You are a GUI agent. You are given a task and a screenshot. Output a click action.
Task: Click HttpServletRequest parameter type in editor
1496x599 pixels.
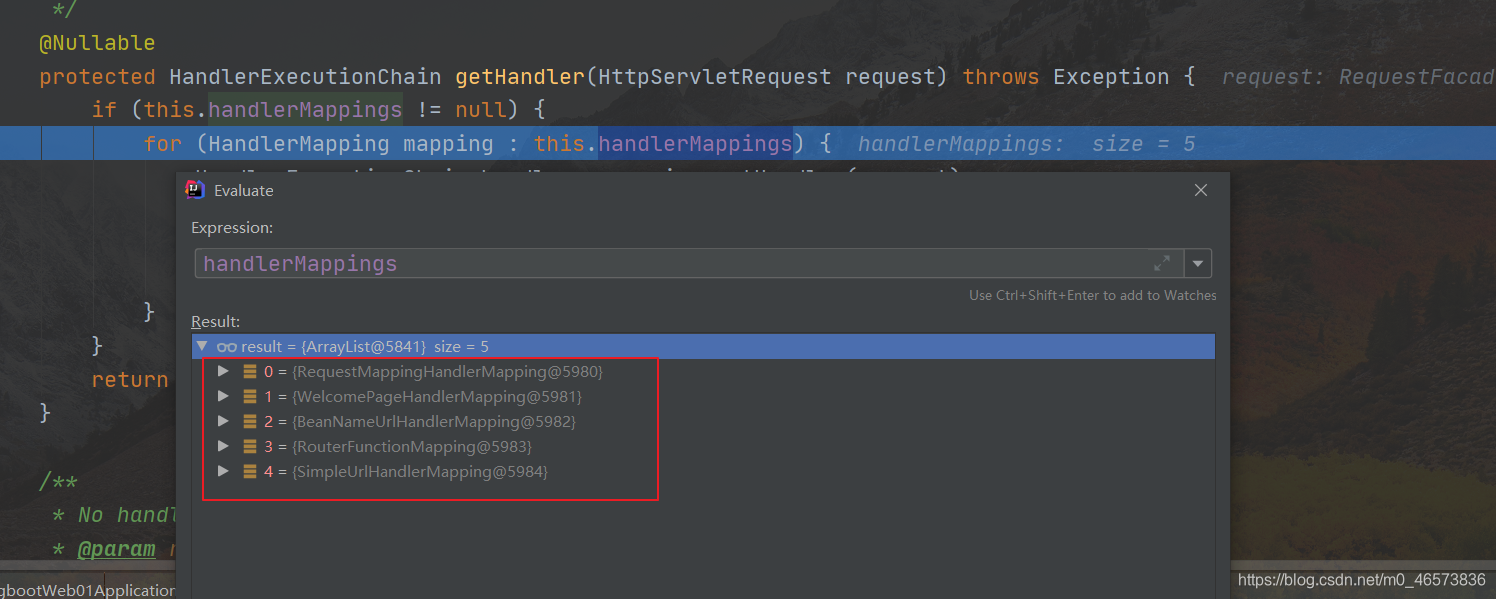pyautogui.click(x=715, y=77)
